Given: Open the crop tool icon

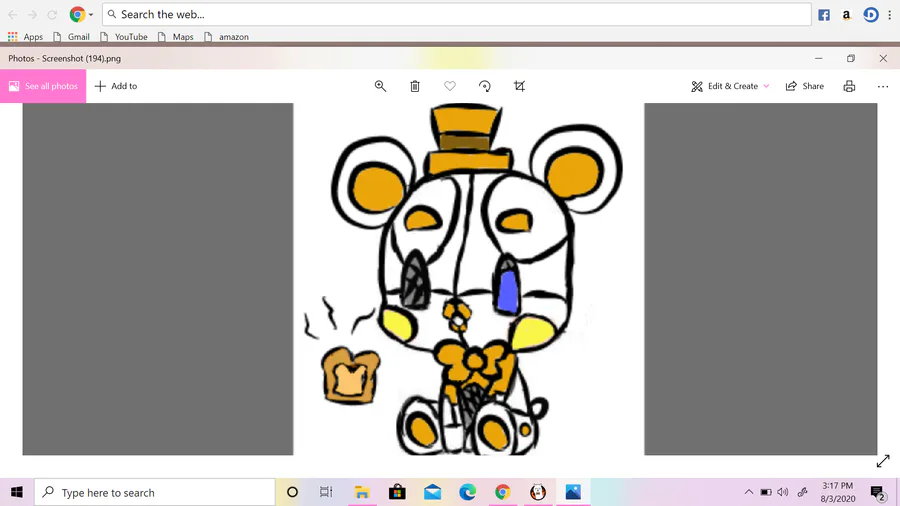Looking at the screenshot, I should click(x=519, y=86).
